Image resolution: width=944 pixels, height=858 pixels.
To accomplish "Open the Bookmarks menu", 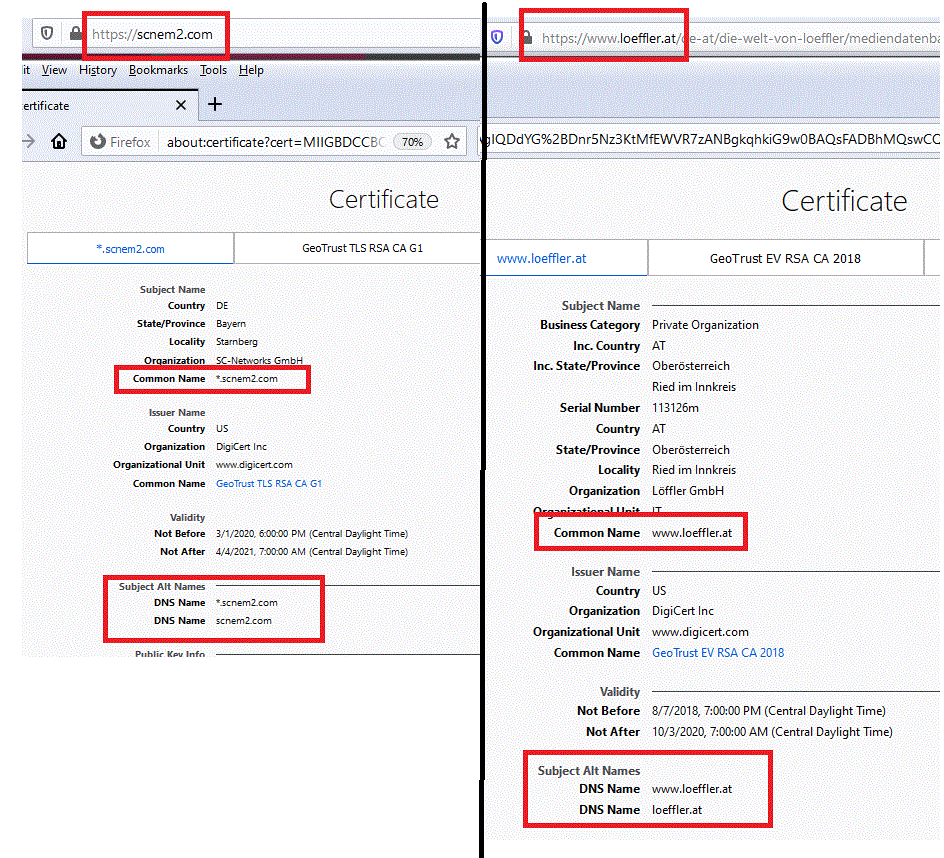I will pyautogui.click(x=158, y=70).
